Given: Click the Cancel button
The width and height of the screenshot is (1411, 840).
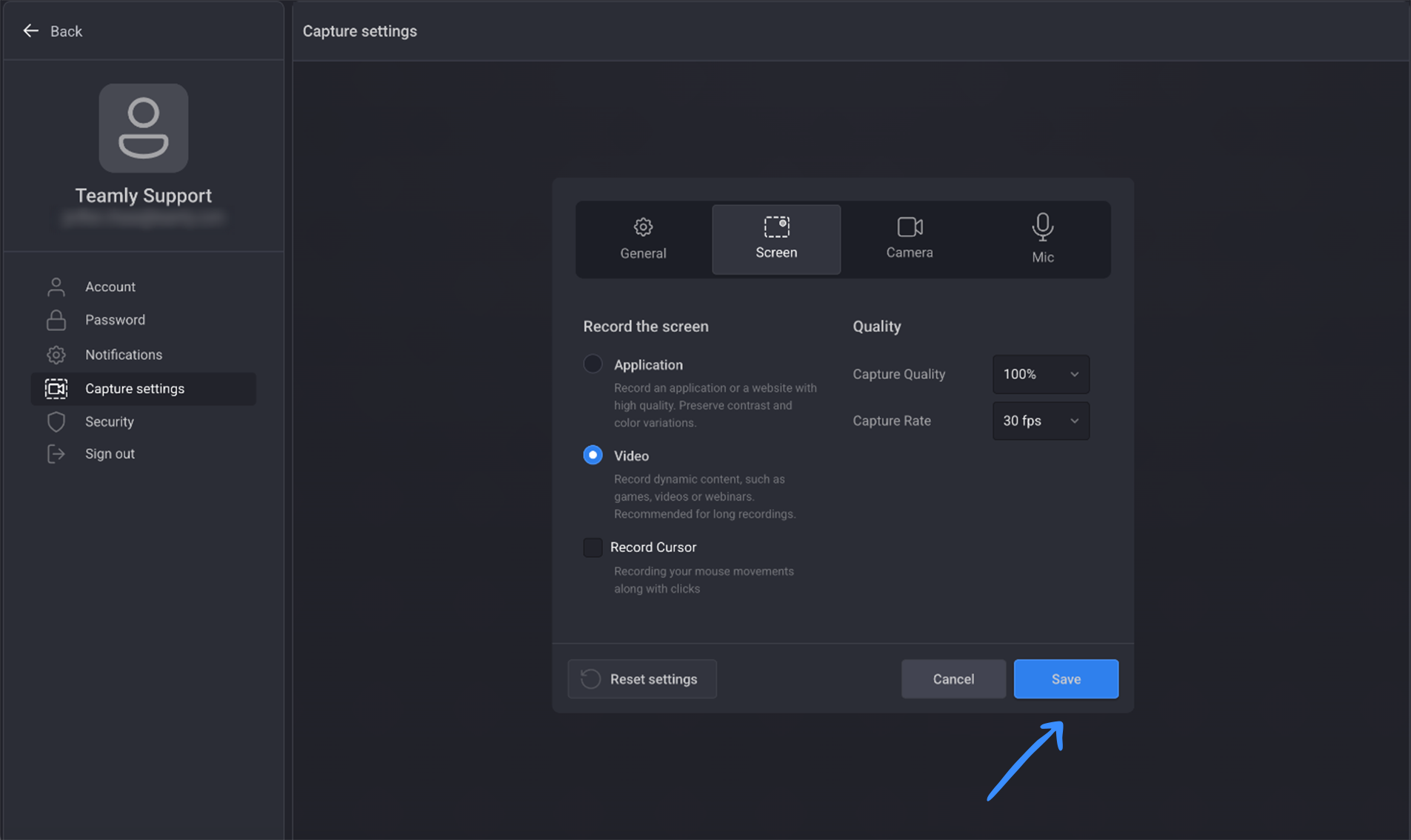Looking at the screenshot, I should [x=953, y=679].
